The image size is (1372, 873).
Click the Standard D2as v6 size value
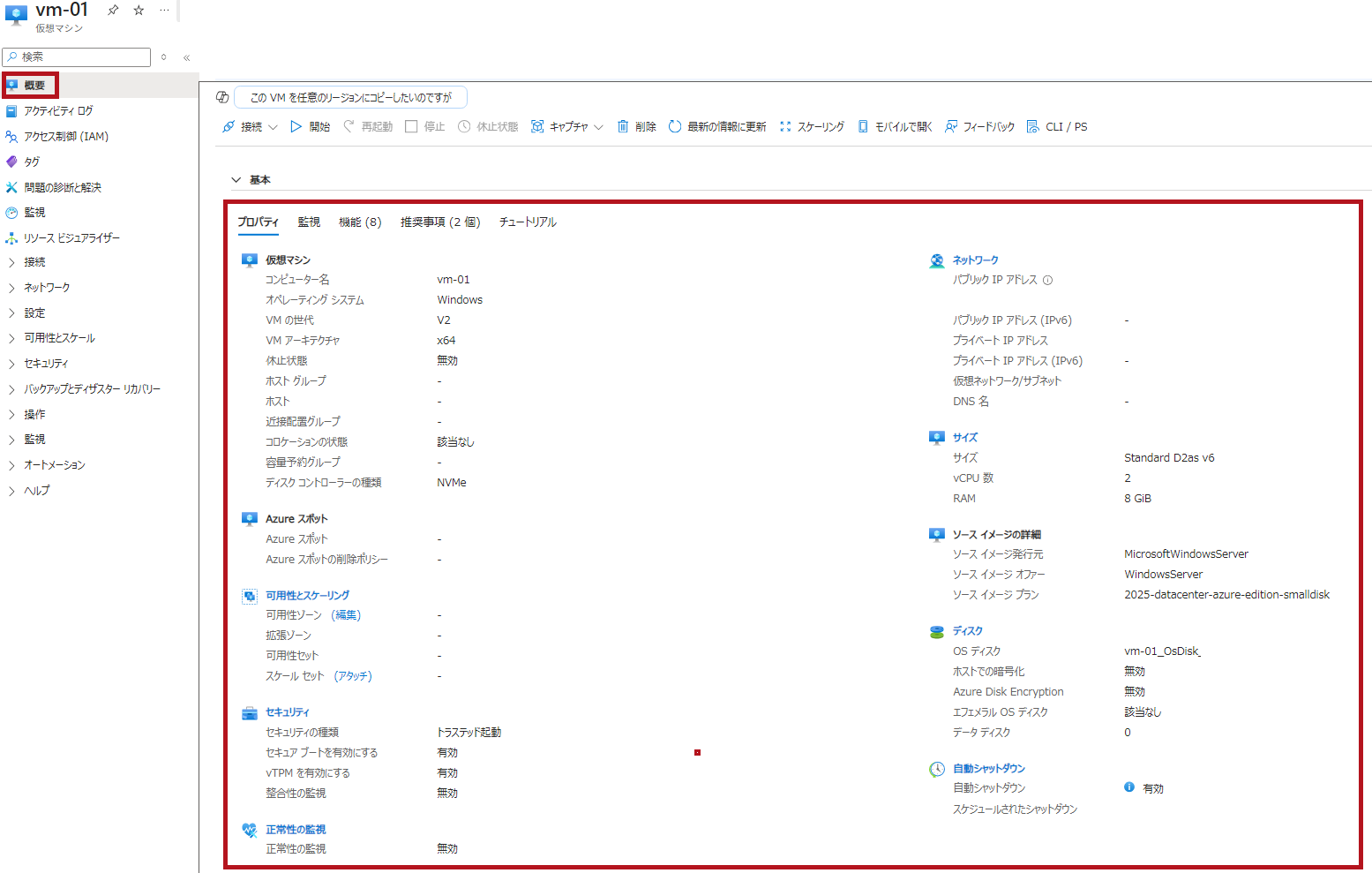1169,458
